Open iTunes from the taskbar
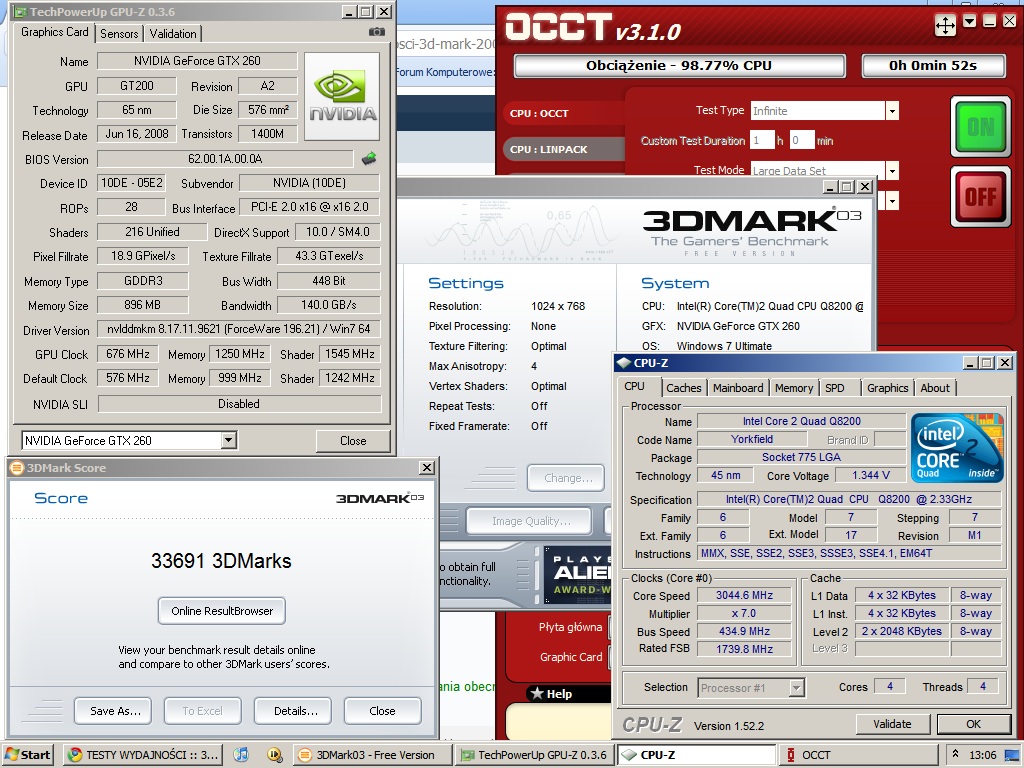The height and width of the screenshot is (768, 1024). [x=241, y=755]
